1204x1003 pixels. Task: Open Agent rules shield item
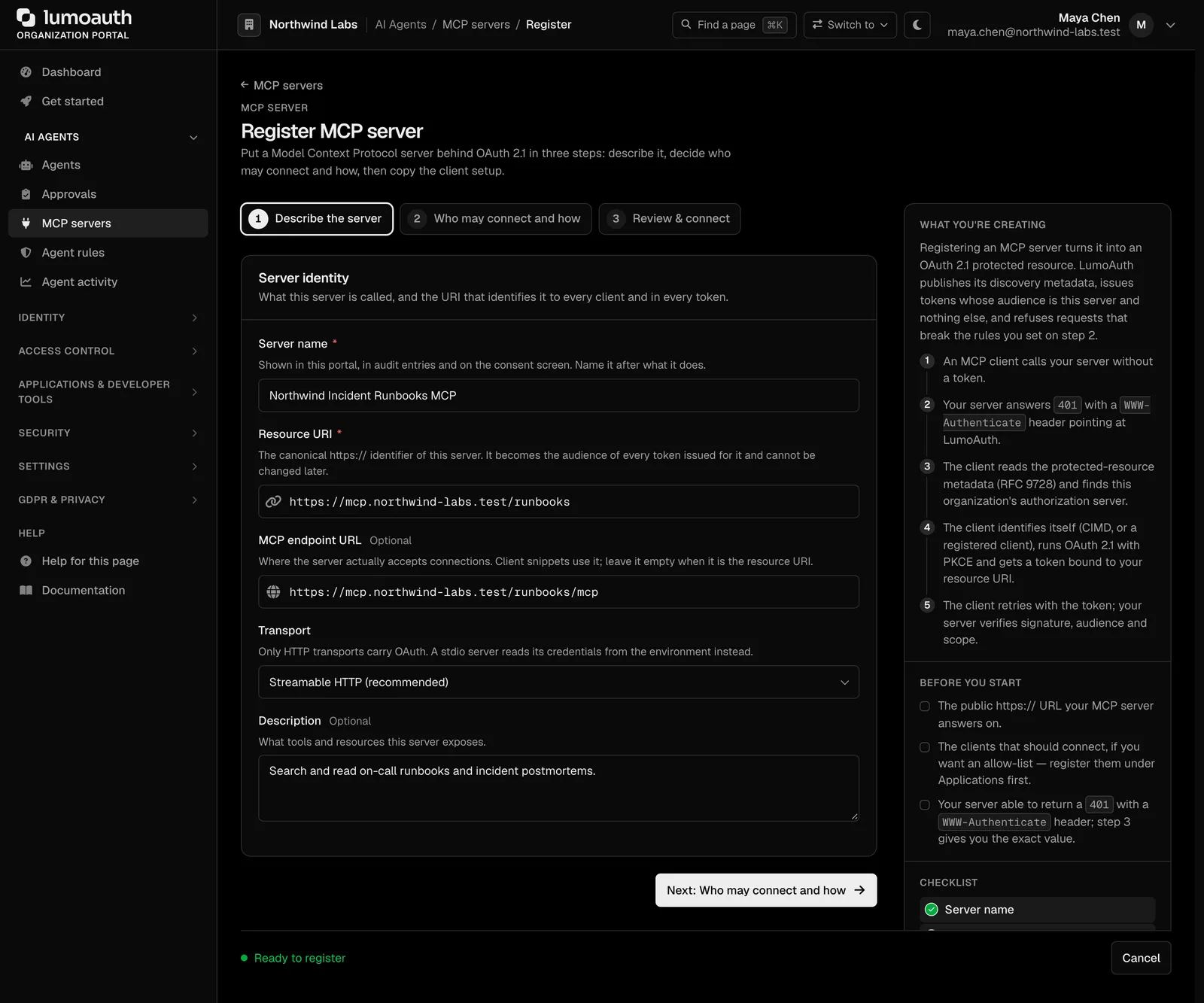[x=108, y=253]
